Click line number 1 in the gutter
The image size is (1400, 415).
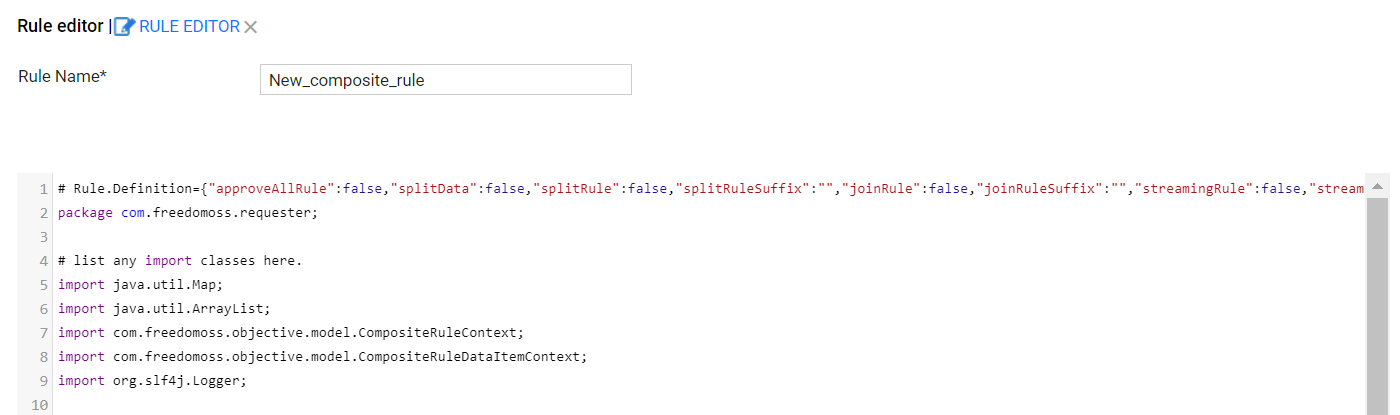click(44, 189)
